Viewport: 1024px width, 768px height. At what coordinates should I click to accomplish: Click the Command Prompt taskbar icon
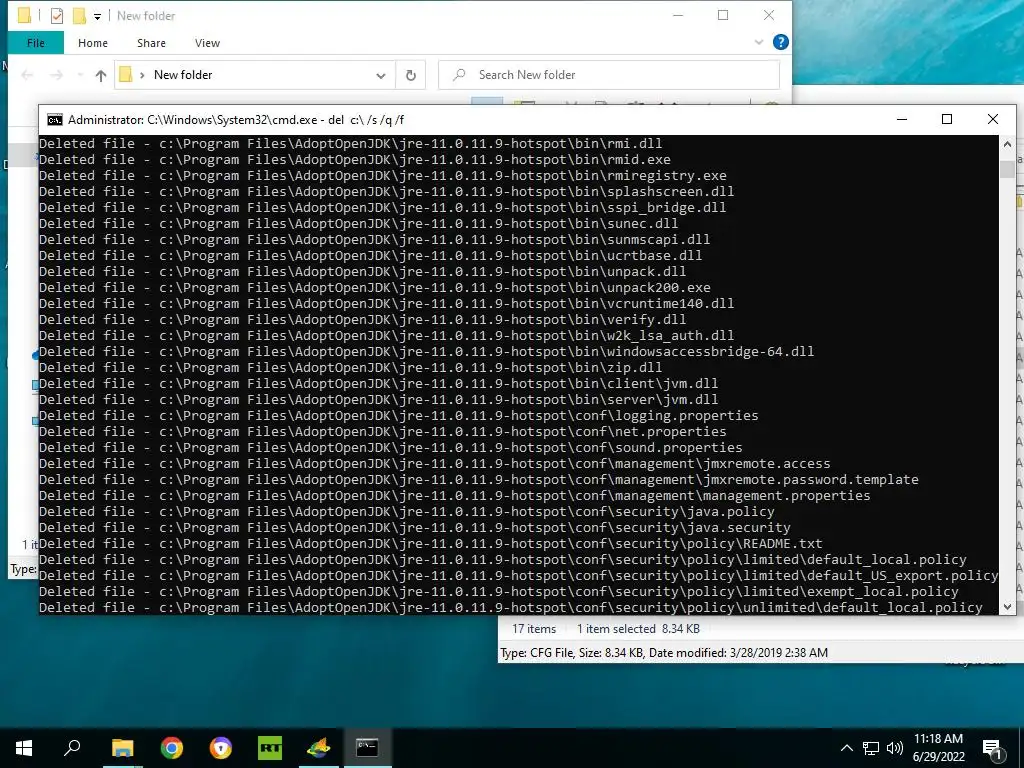point(367,748)
